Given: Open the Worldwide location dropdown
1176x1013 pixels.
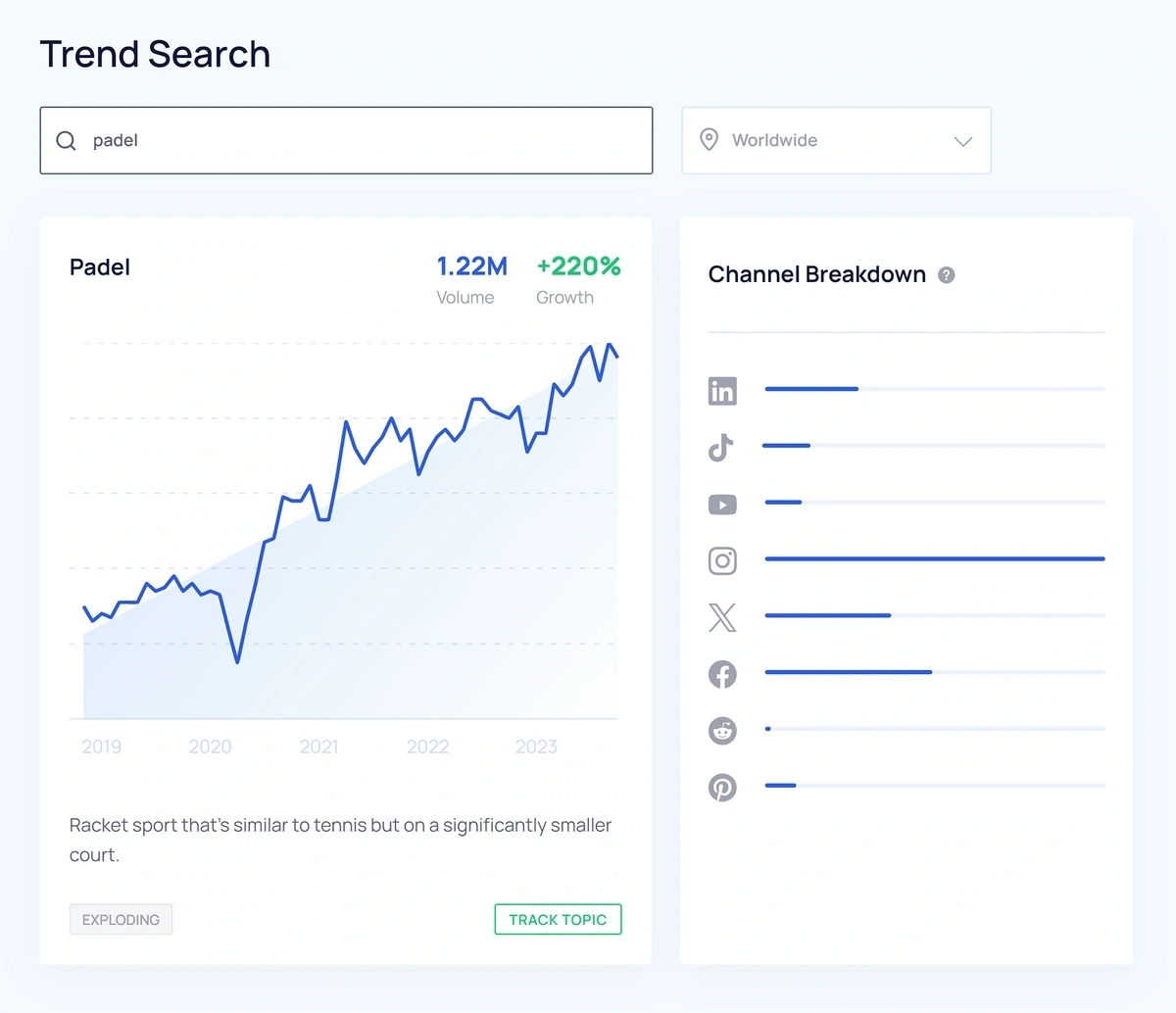Looking at the screenshot, I should point(836,141).
